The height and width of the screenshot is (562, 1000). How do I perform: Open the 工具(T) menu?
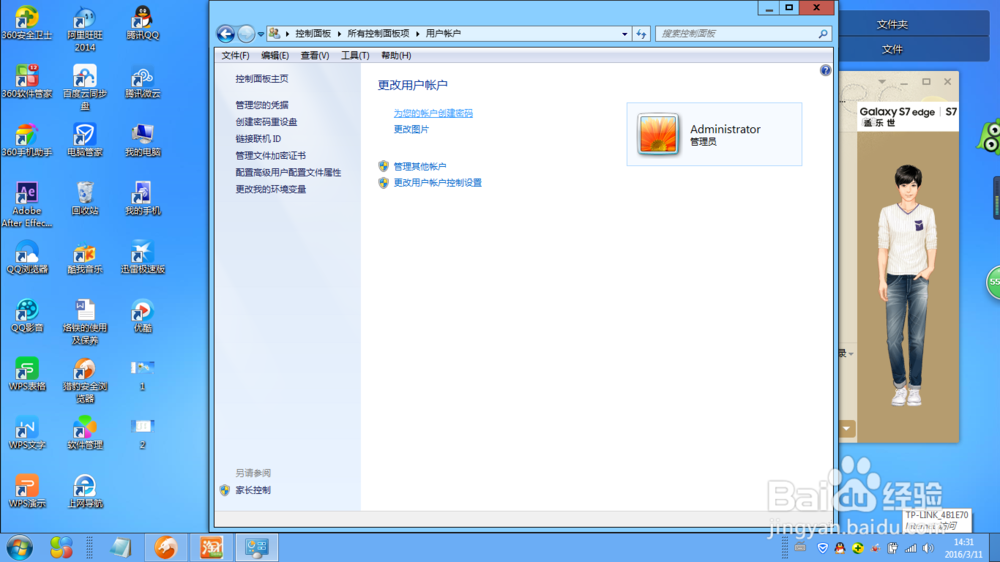[355, 55]
